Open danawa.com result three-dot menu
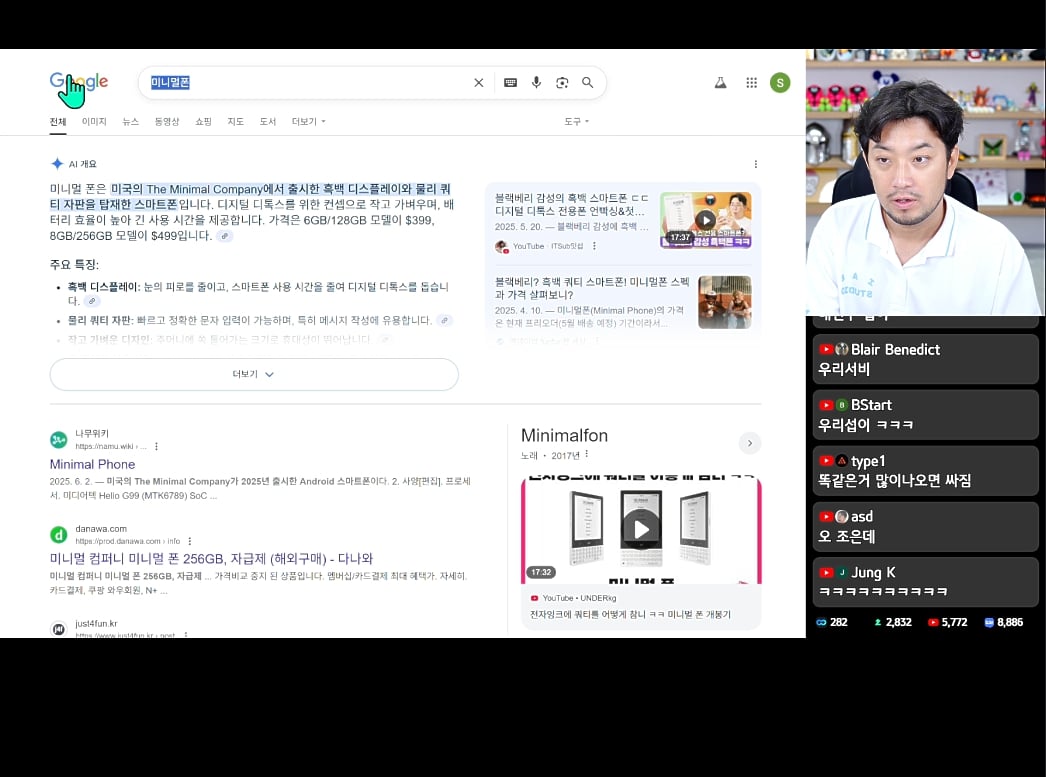 pos(189,541)
